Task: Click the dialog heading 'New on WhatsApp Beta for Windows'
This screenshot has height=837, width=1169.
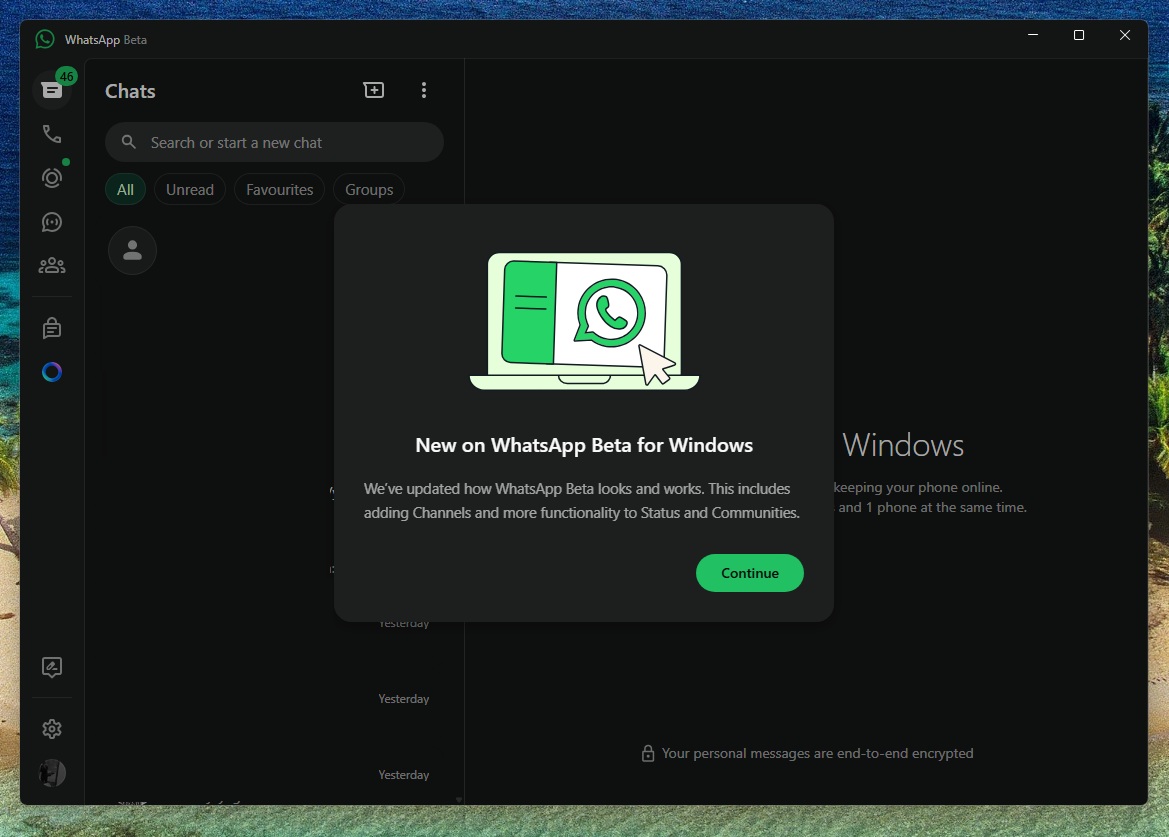Action: (584, 445)
